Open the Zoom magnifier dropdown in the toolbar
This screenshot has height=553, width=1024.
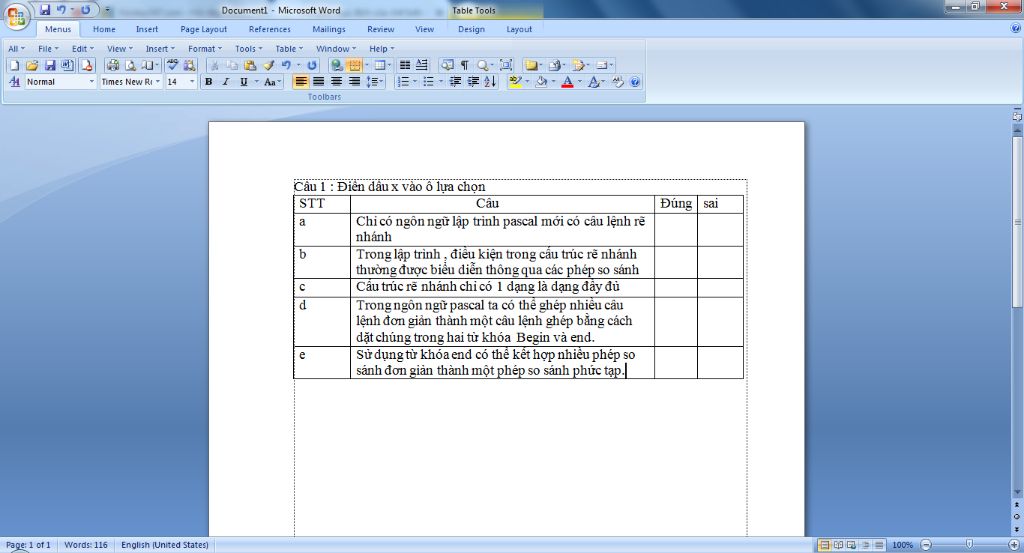[492, 65]
